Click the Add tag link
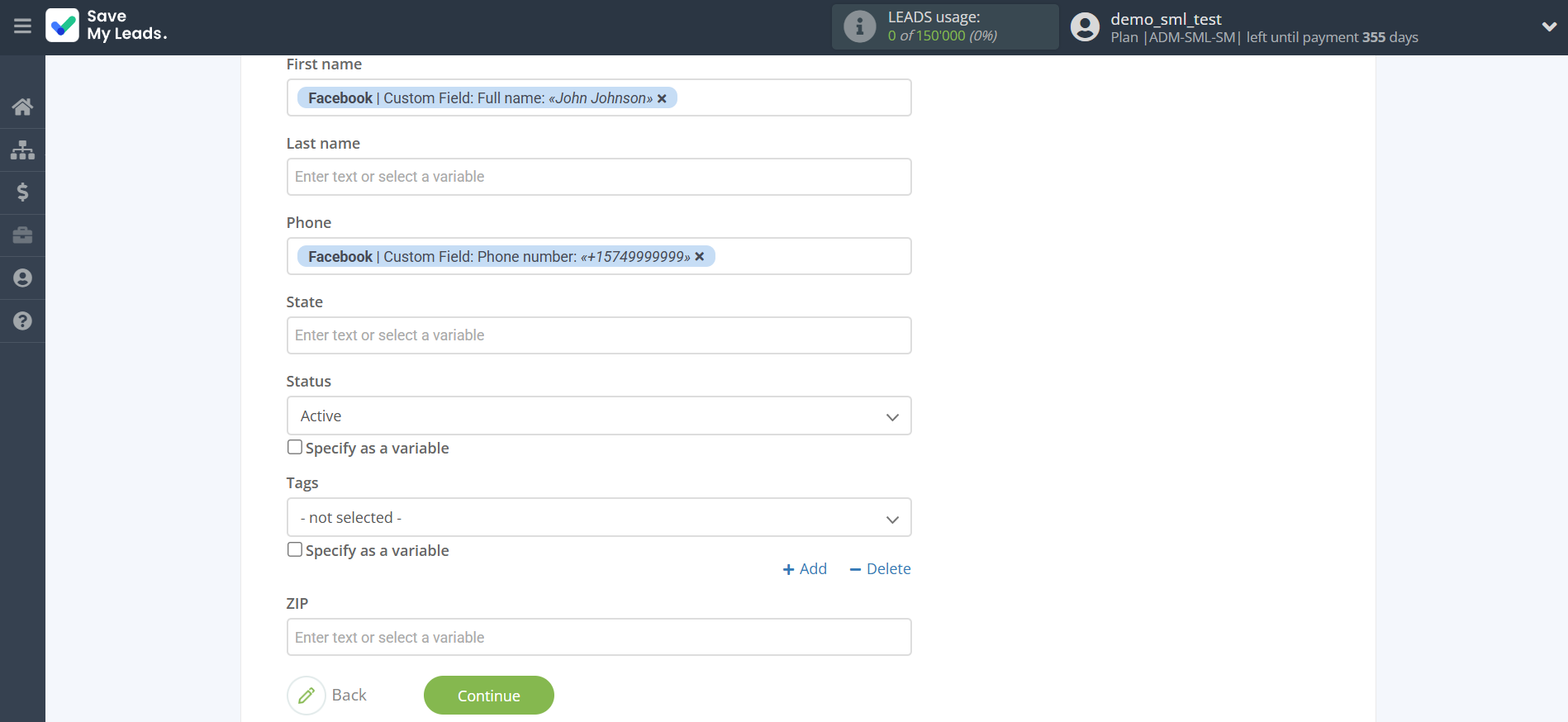 pyautogui.click(x=805, y=569)
